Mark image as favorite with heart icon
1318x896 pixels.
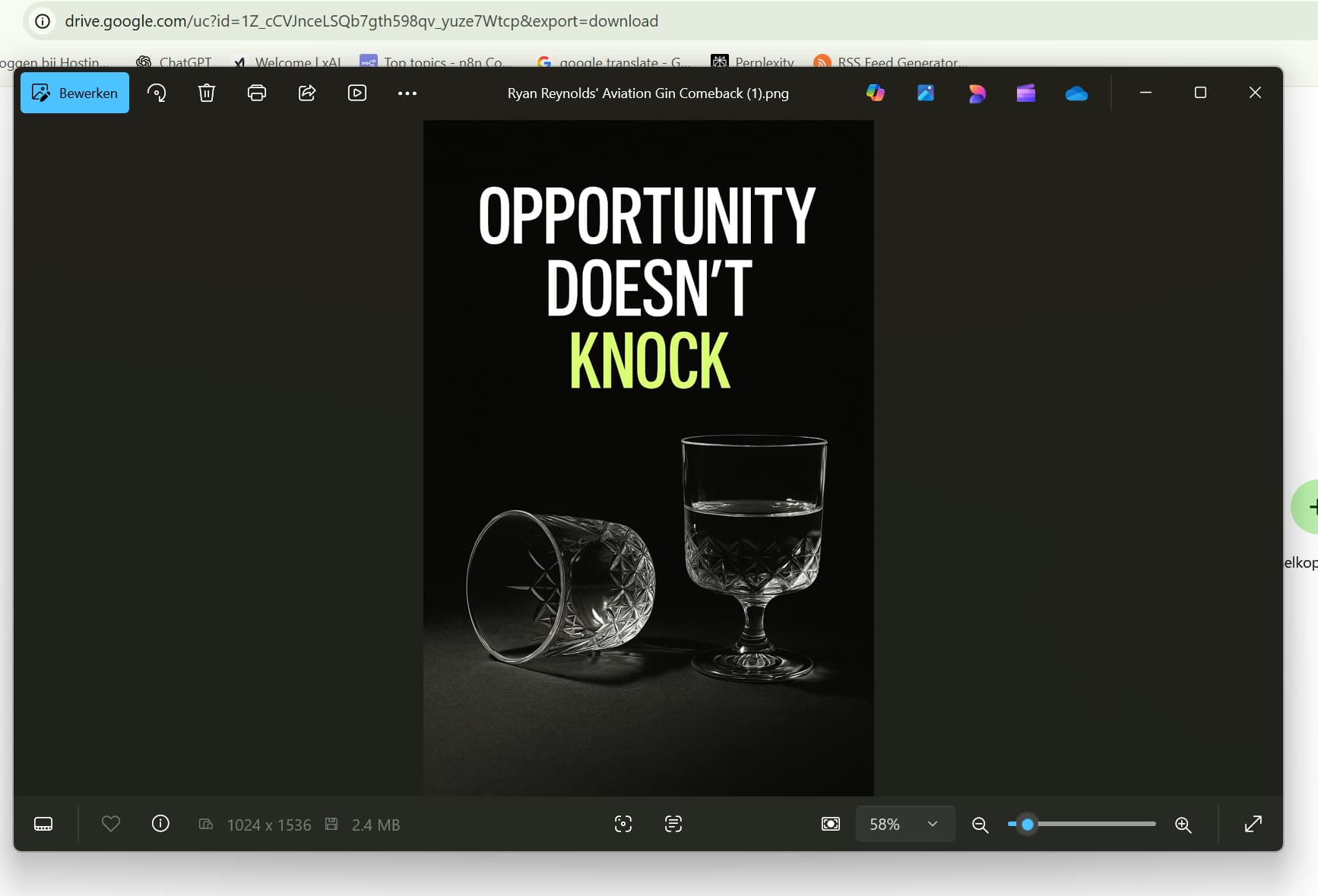point(111,824)
